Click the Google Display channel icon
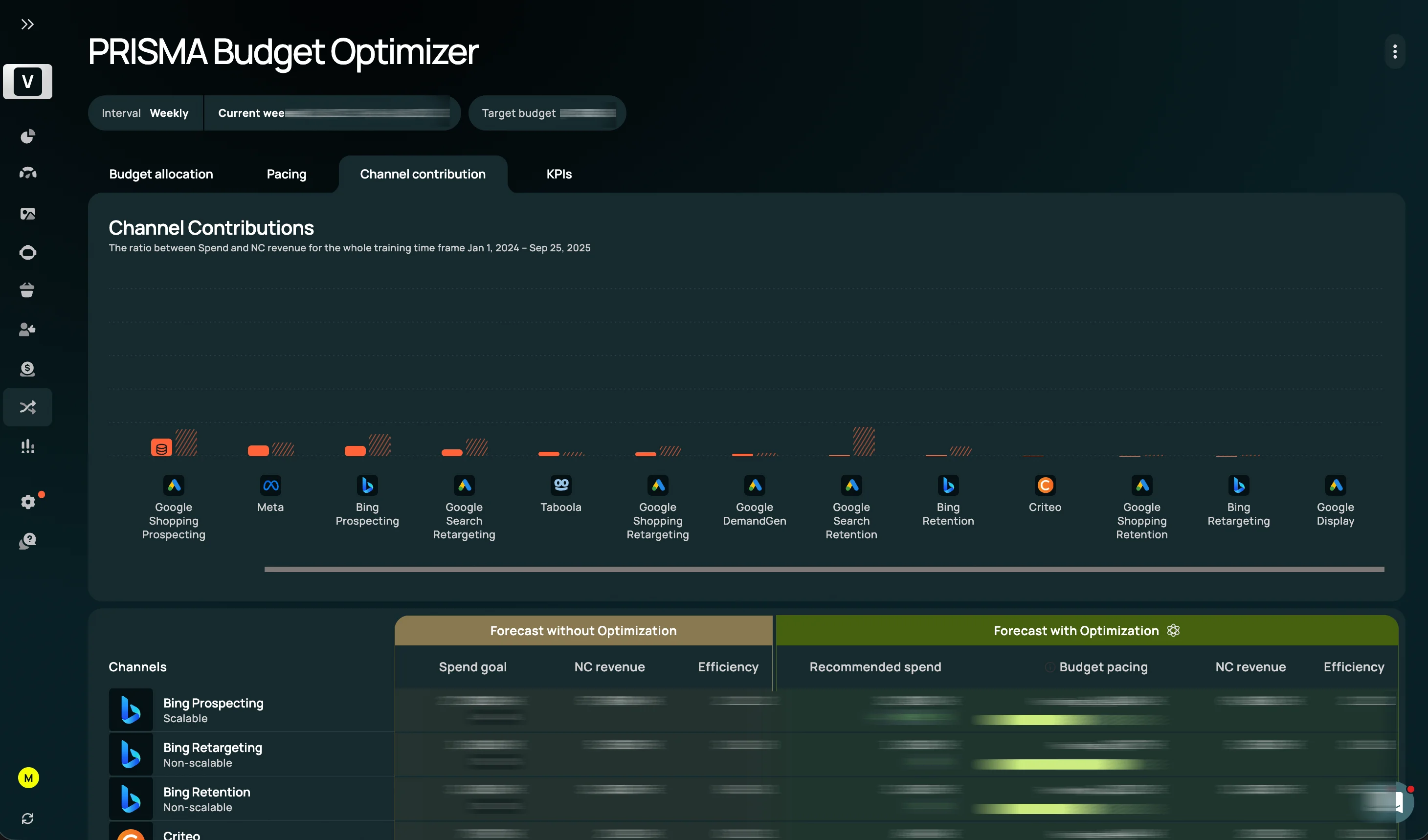This screenshot has width=1428, height=840. 1336,485
